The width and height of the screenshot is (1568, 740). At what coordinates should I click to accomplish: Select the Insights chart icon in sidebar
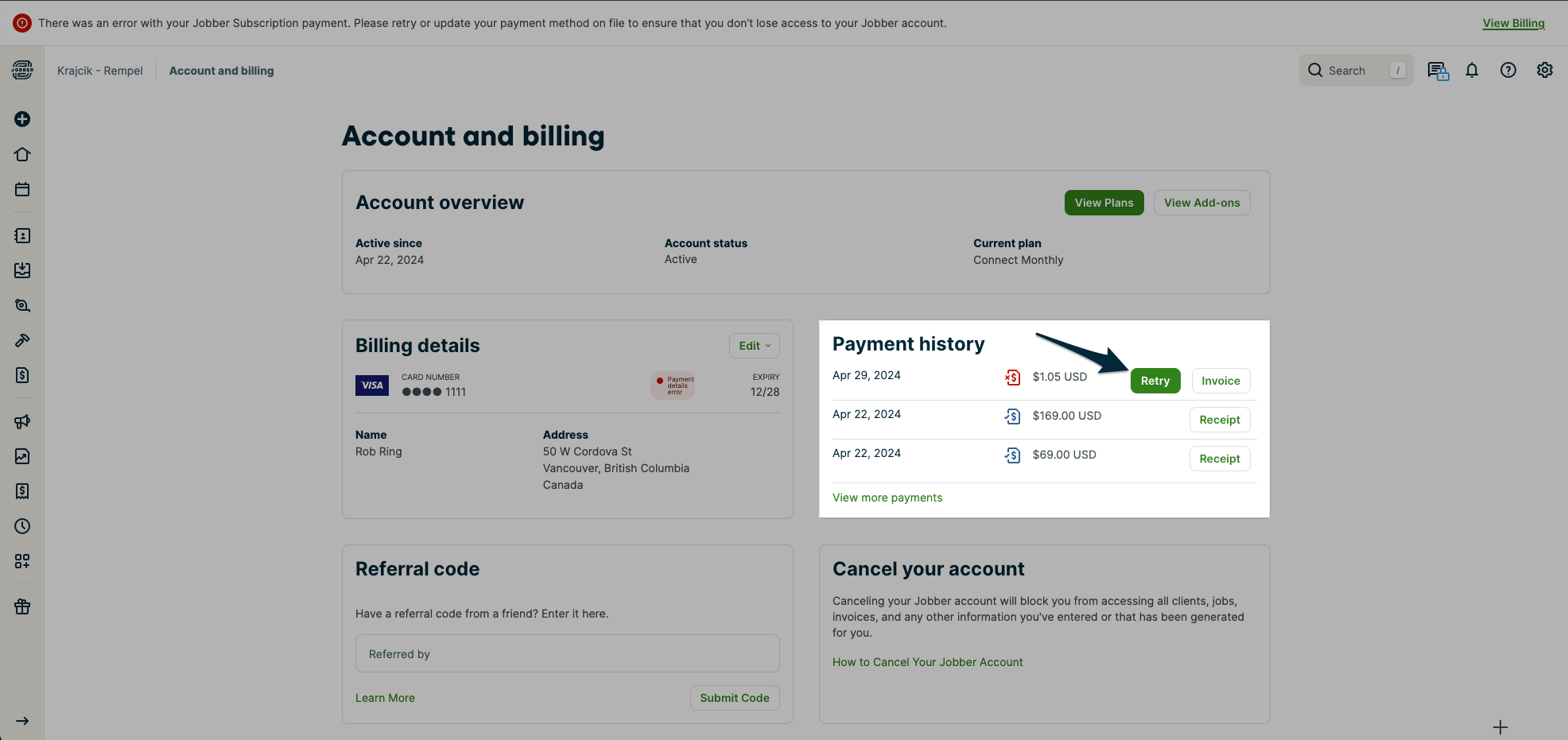click(x=22, y=456)
